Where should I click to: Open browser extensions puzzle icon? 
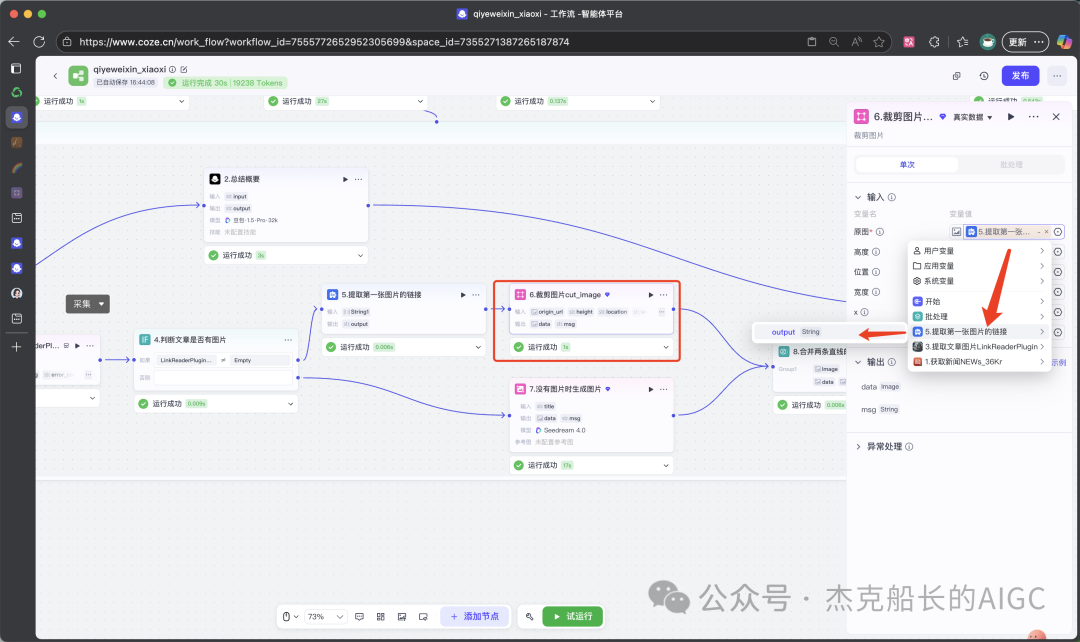coord(934,42)
